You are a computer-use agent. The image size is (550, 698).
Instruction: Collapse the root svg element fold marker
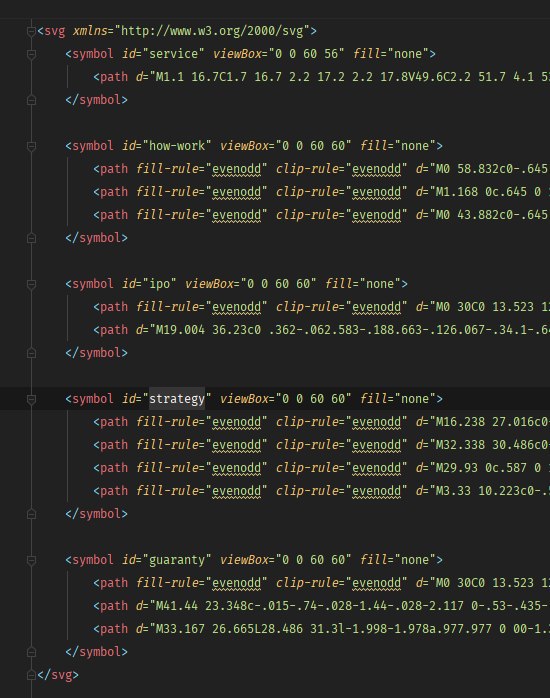(31, 31)
